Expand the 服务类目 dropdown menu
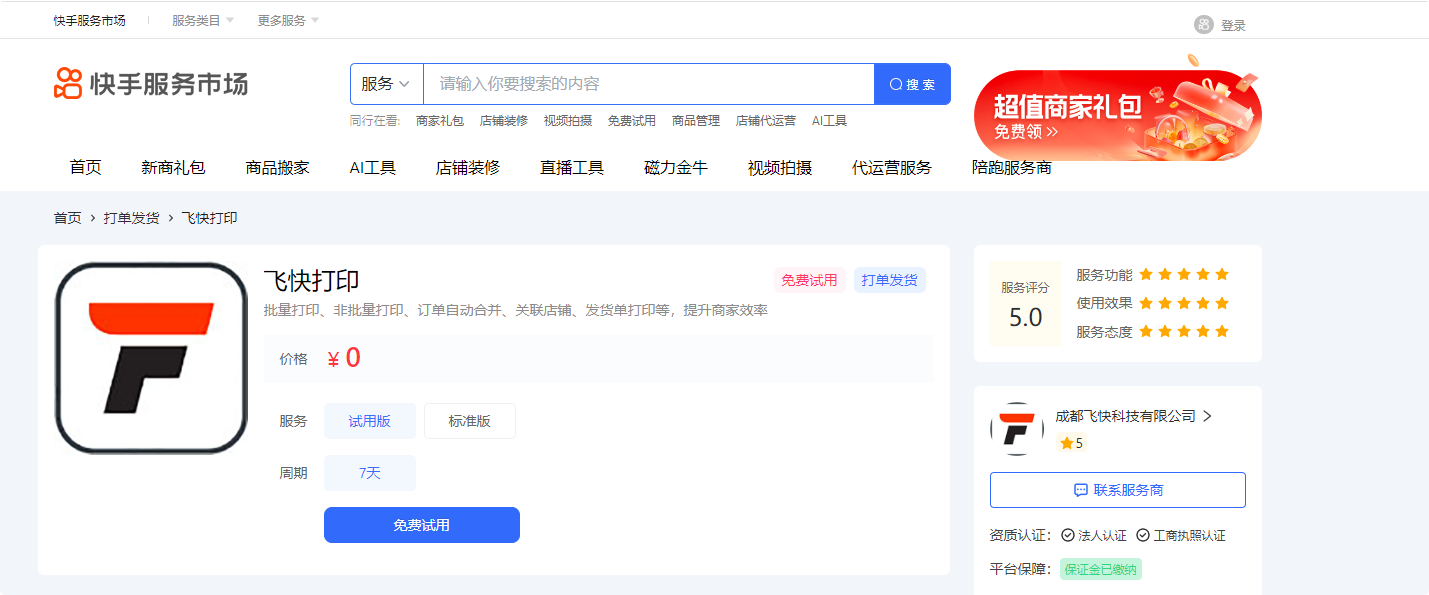This screenshot has height=595, width=1429. click(202, 20)
